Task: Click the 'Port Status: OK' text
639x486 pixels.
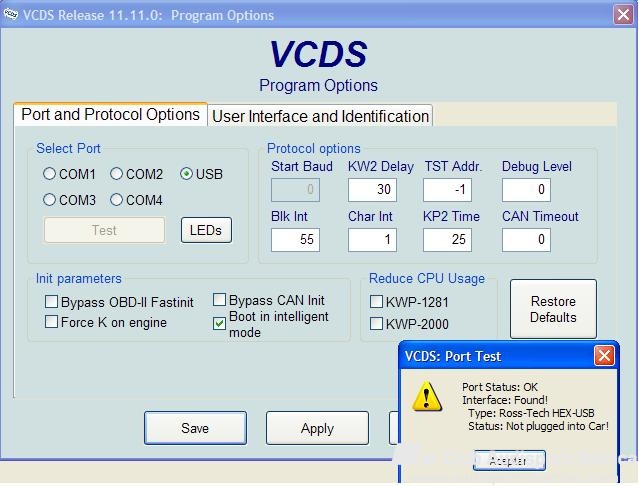Action: (500, 387)
